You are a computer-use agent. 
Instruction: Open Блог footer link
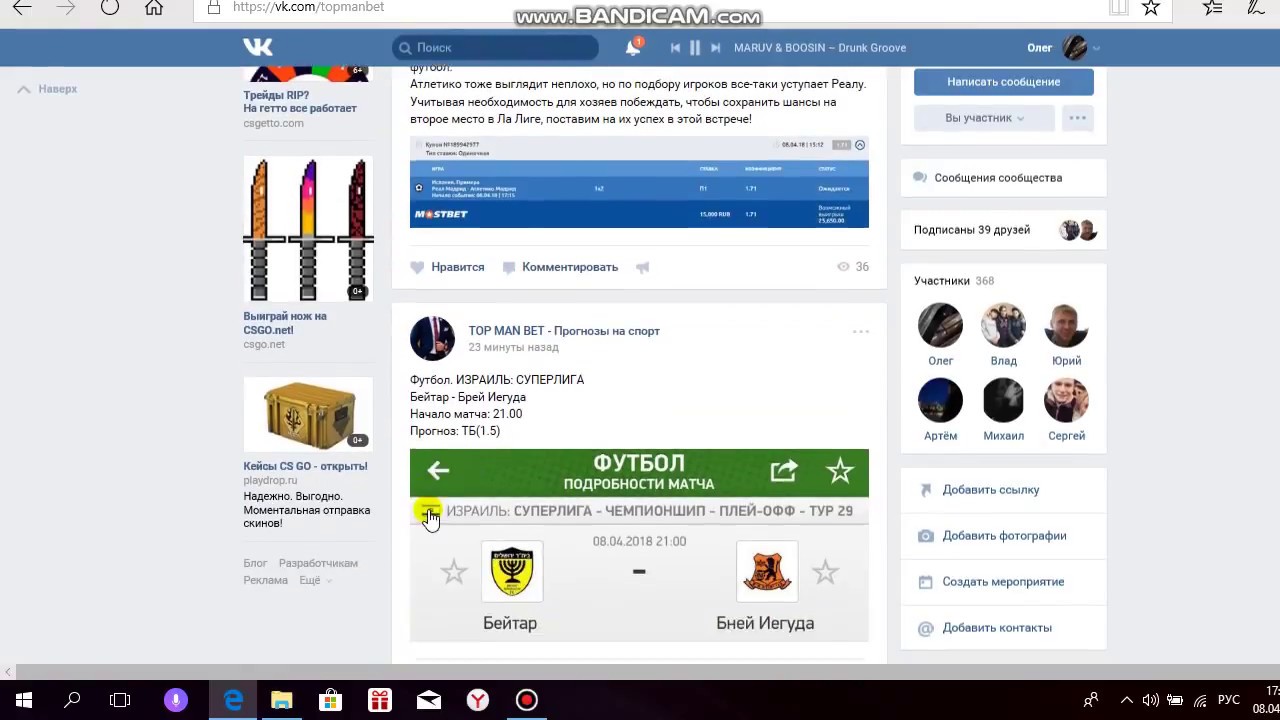[x=255, y=563]
